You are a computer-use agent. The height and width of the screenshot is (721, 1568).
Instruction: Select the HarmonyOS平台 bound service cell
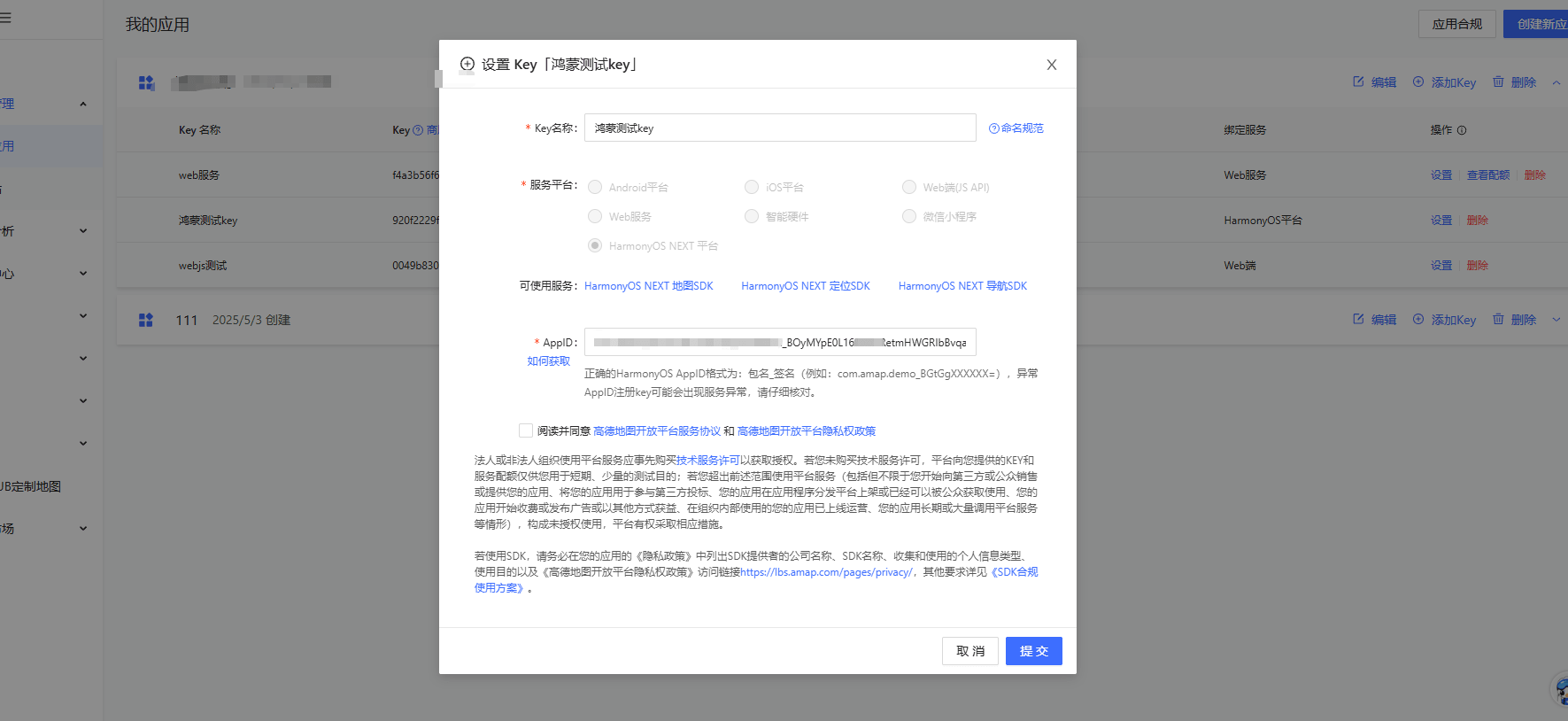pos(1263,221)
